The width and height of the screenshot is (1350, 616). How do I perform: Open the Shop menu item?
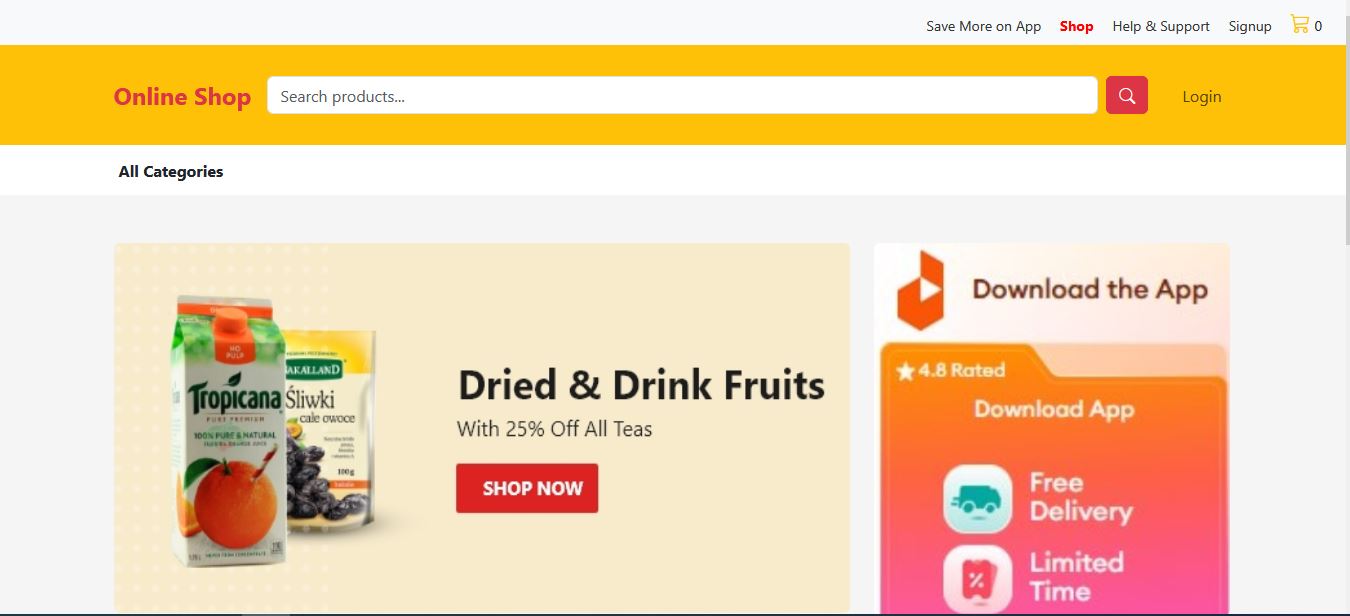[1076, 26]
